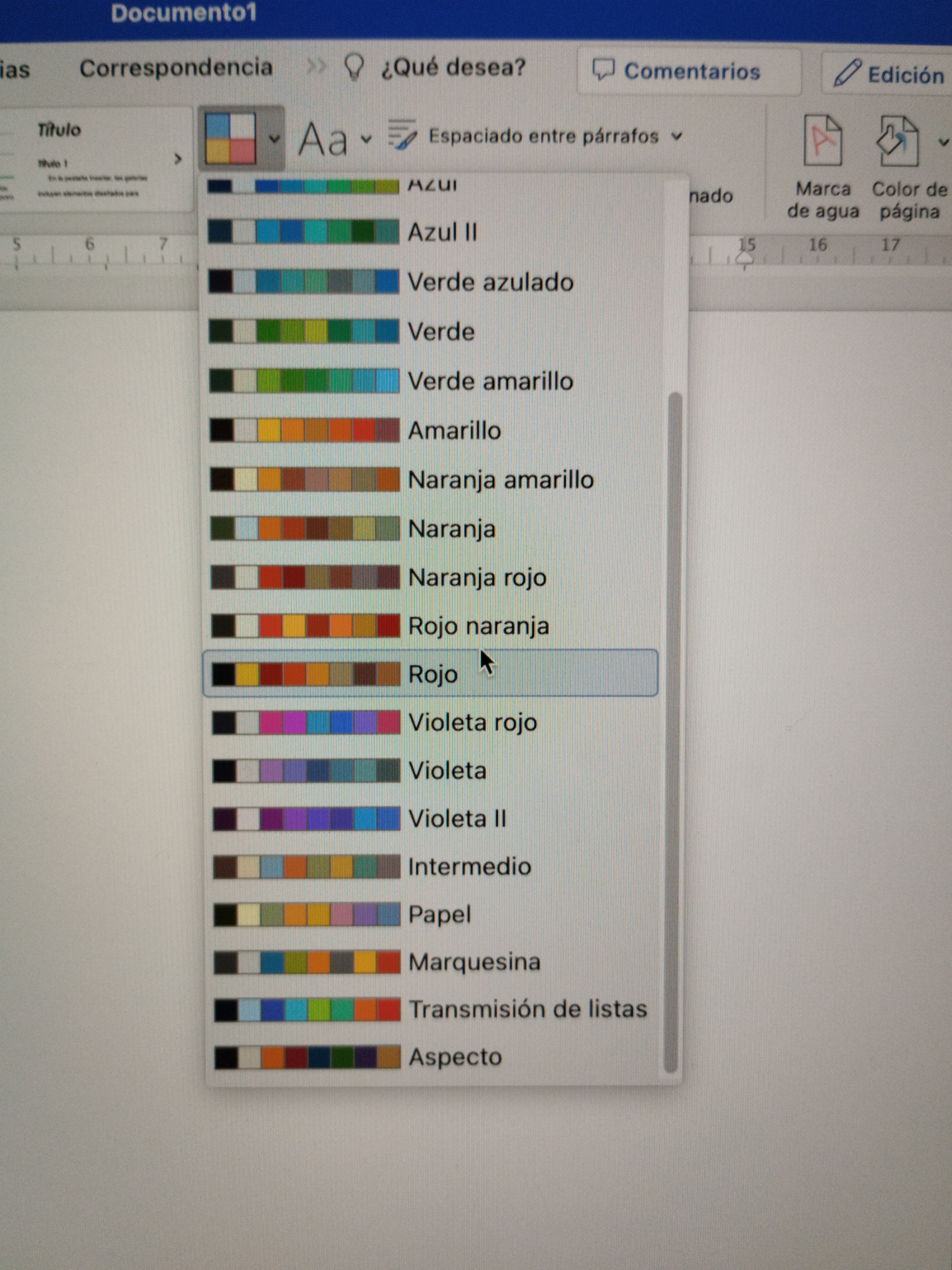Expand the style gallery chevron

[178, 159]
